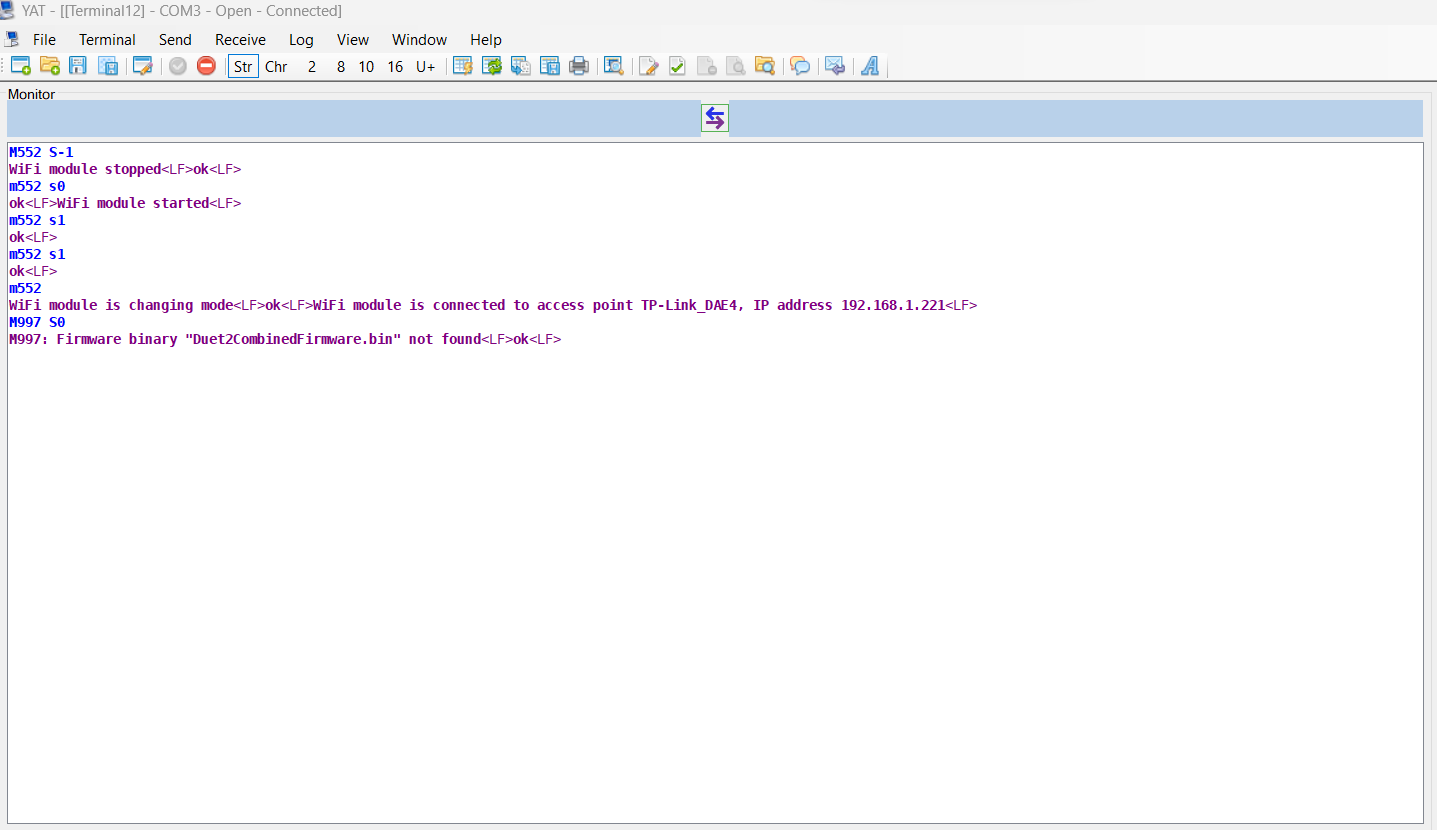The image size is (1437, 830).
Task: Select Str string radix mode
Action: click(x=243, y=67)
